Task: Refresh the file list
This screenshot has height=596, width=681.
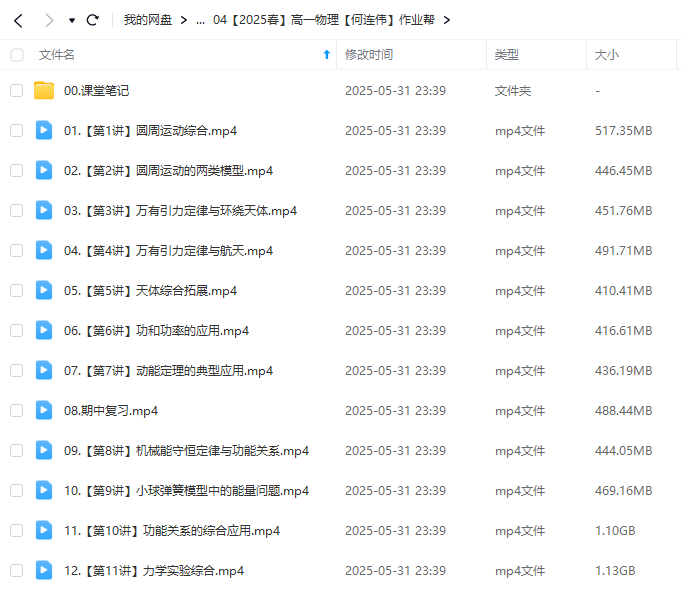Action: pos(93,20)
